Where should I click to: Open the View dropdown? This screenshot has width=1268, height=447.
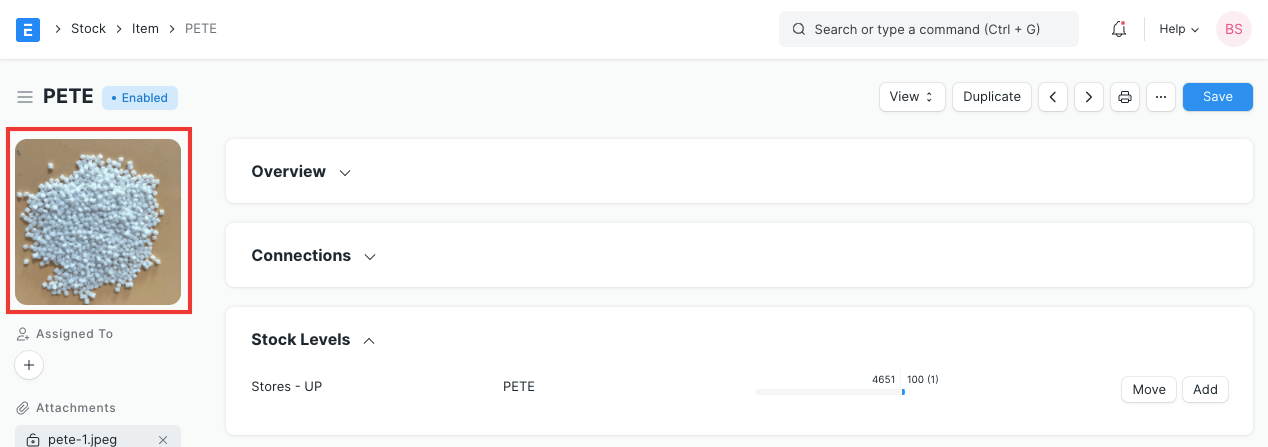pyautogui.click(x=912, y=97)
